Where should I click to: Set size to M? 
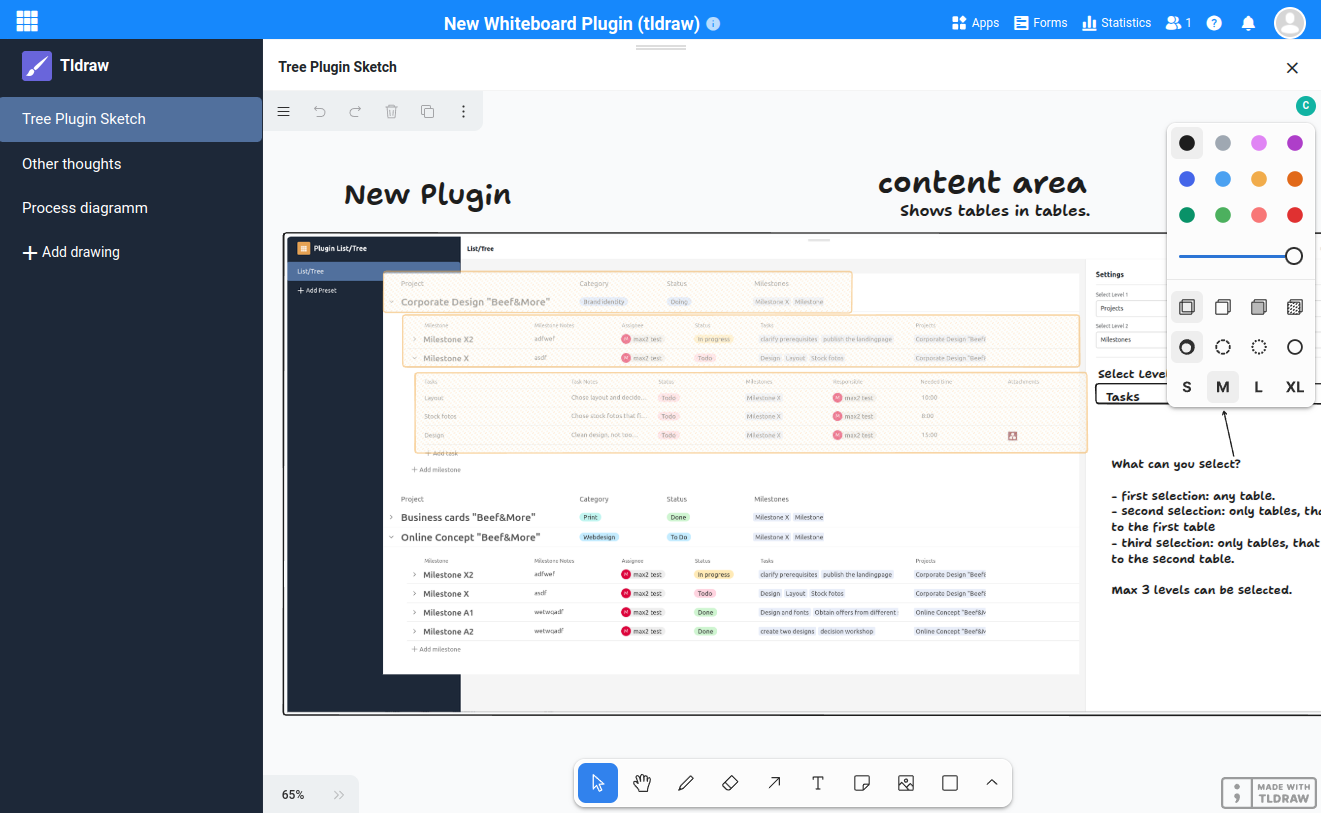[1223, 387]
